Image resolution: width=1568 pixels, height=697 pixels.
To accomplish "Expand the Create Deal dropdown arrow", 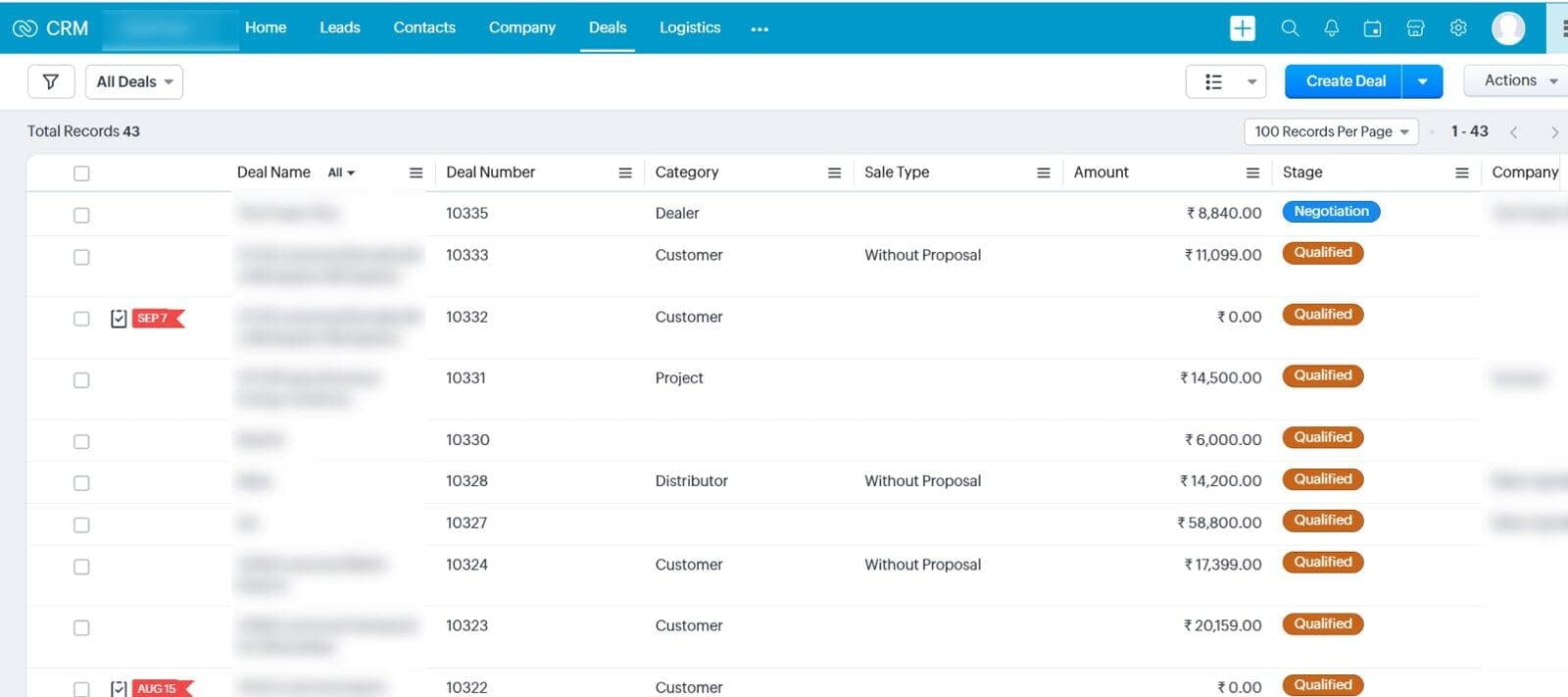I will tap(1422, 81).
